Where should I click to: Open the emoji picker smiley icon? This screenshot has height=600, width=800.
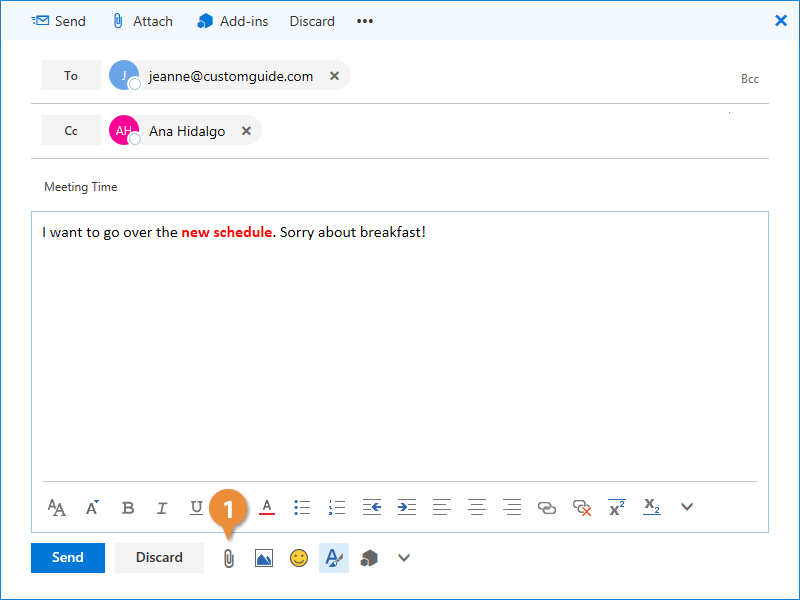[x=299, y=558]
